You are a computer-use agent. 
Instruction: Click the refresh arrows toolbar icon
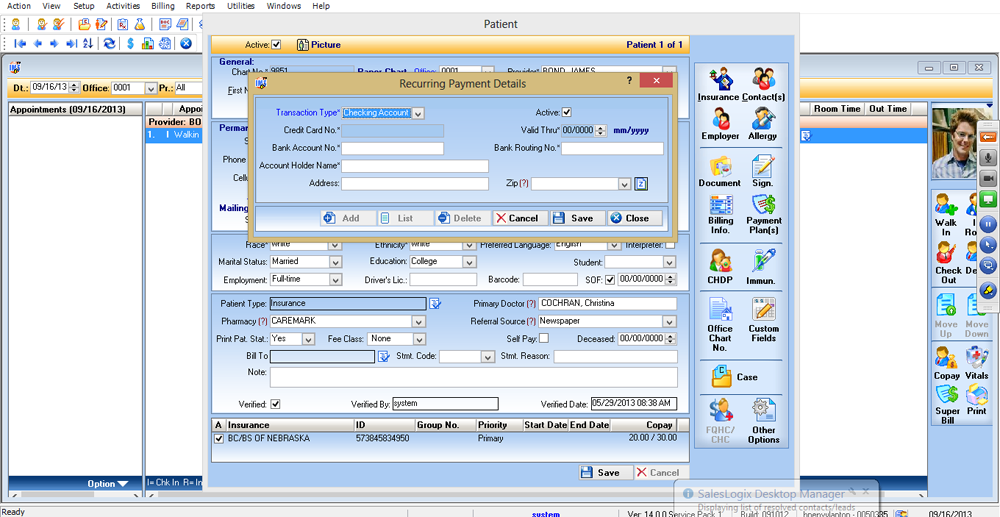pyautogui.click(x=110, y=43)
